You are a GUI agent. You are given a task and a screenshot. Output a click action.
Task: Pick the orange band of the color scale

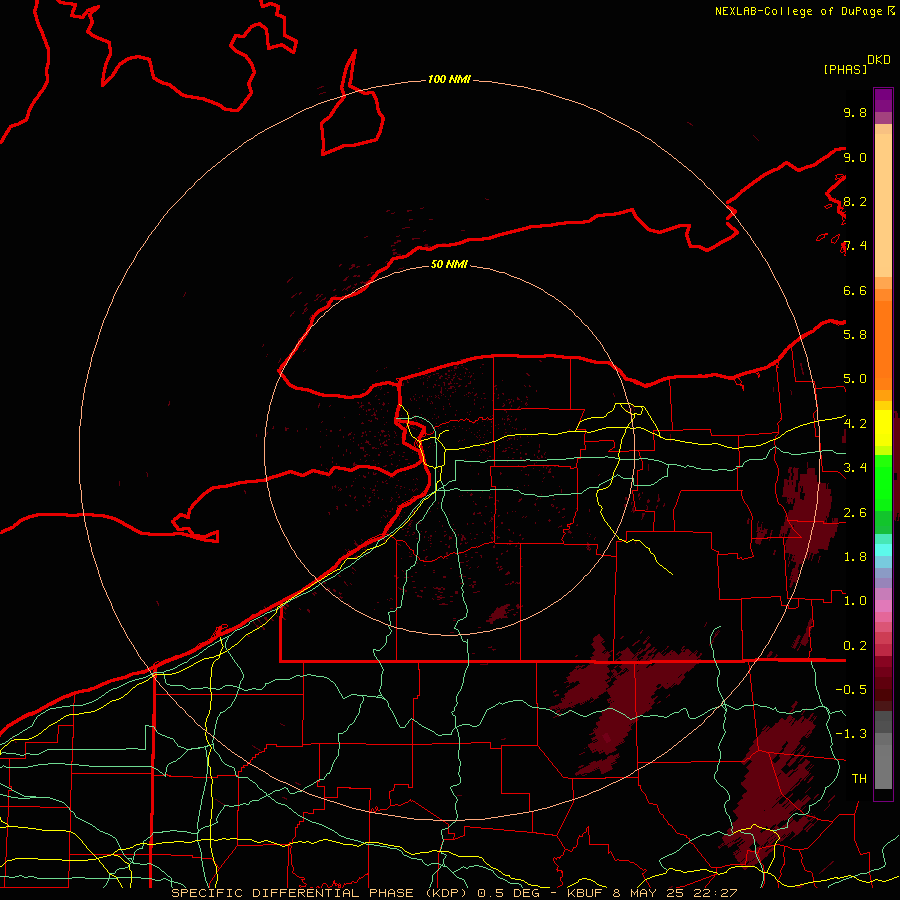click(883, 344)
